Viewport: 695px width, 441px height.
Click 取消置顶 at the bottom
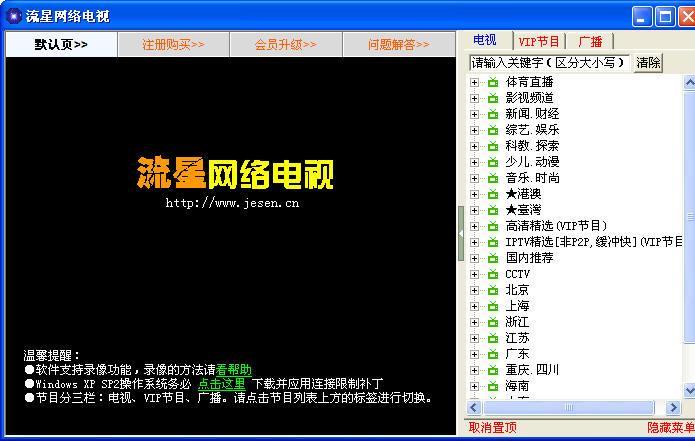tap(492, 428)
